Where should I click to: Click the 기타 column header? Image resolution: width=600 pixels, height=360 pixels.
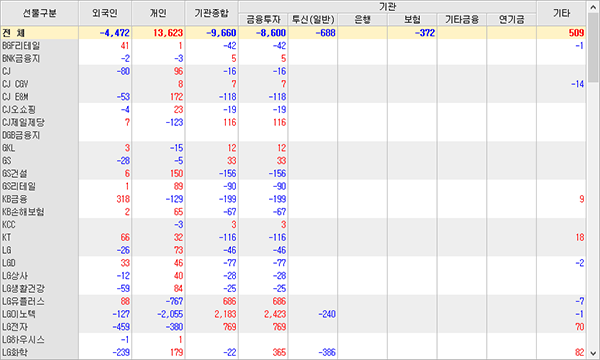point(561,13)
